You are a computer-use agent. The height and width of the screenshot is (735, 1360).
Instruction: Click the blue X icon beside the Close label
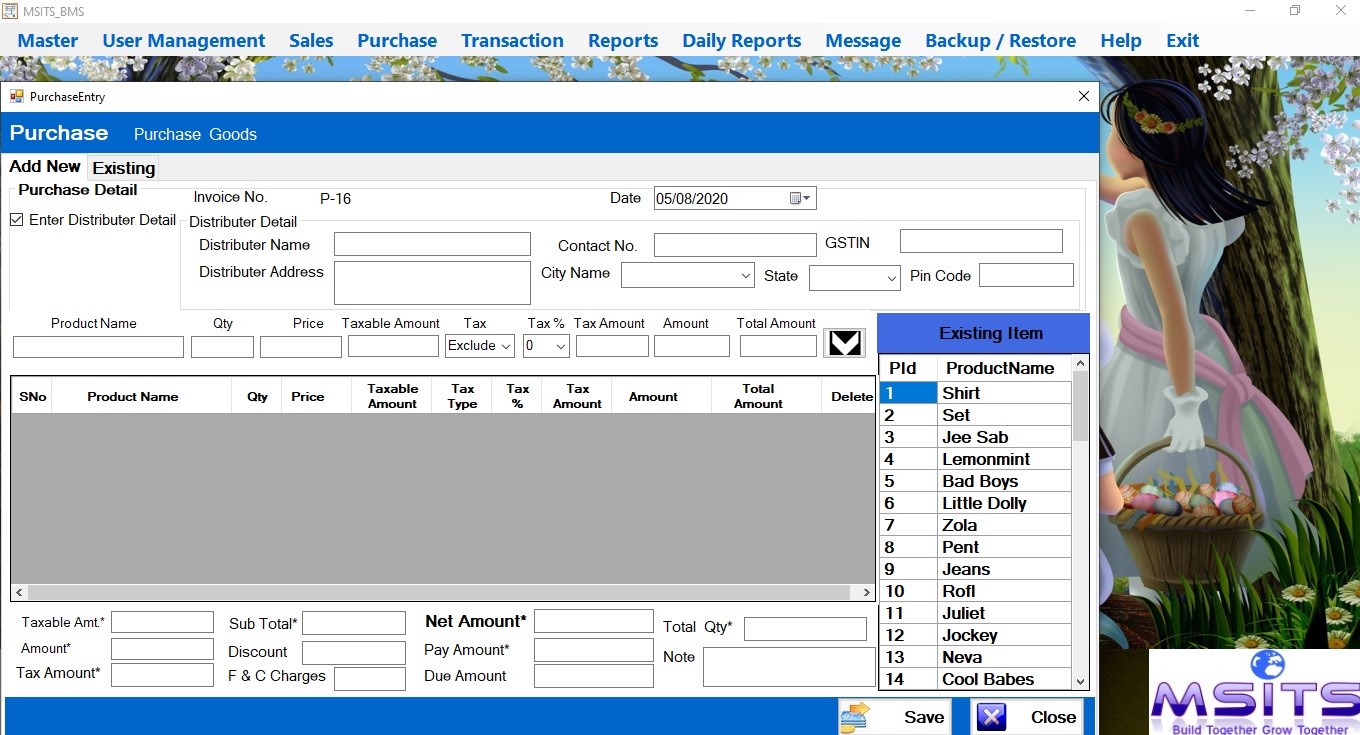[x=990, y=716]
